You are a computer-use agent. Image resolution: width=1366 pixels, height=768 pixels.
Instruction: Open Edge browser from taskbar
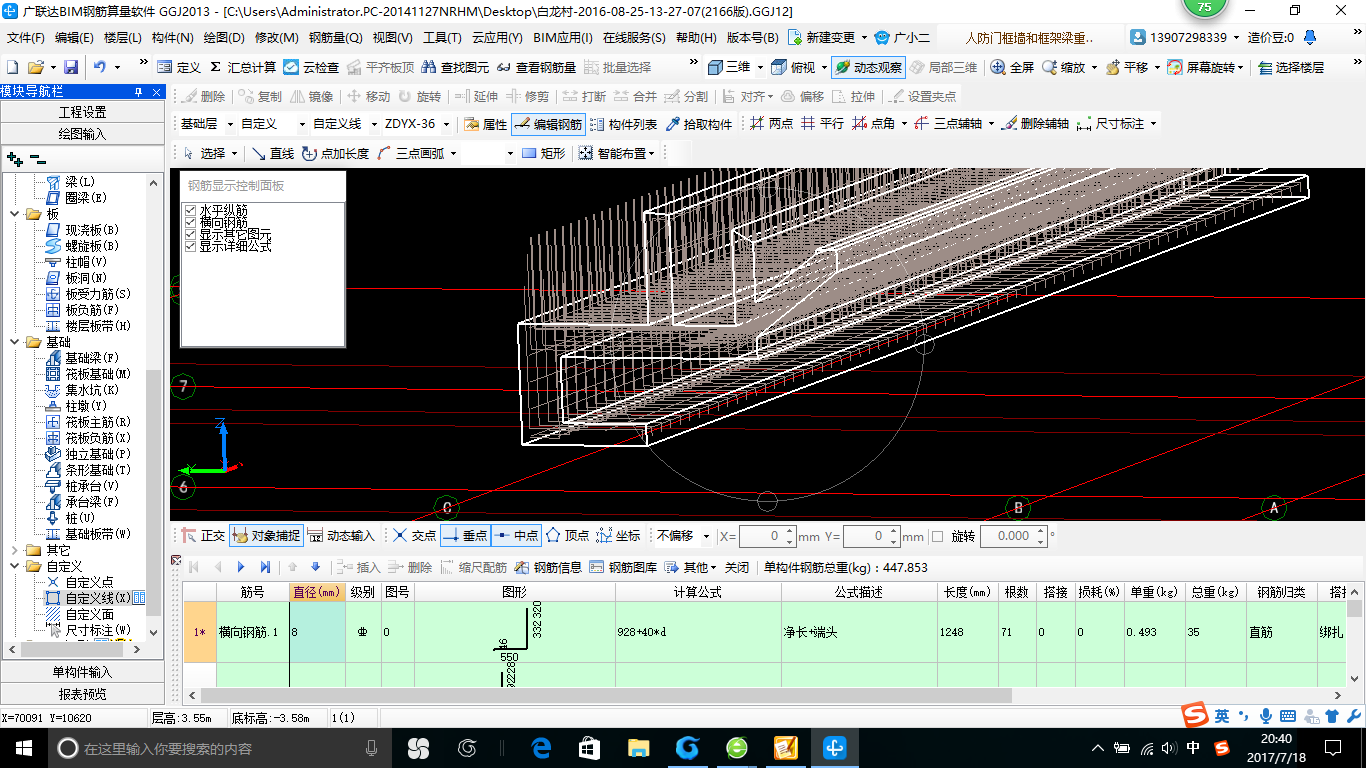[542, 747]
